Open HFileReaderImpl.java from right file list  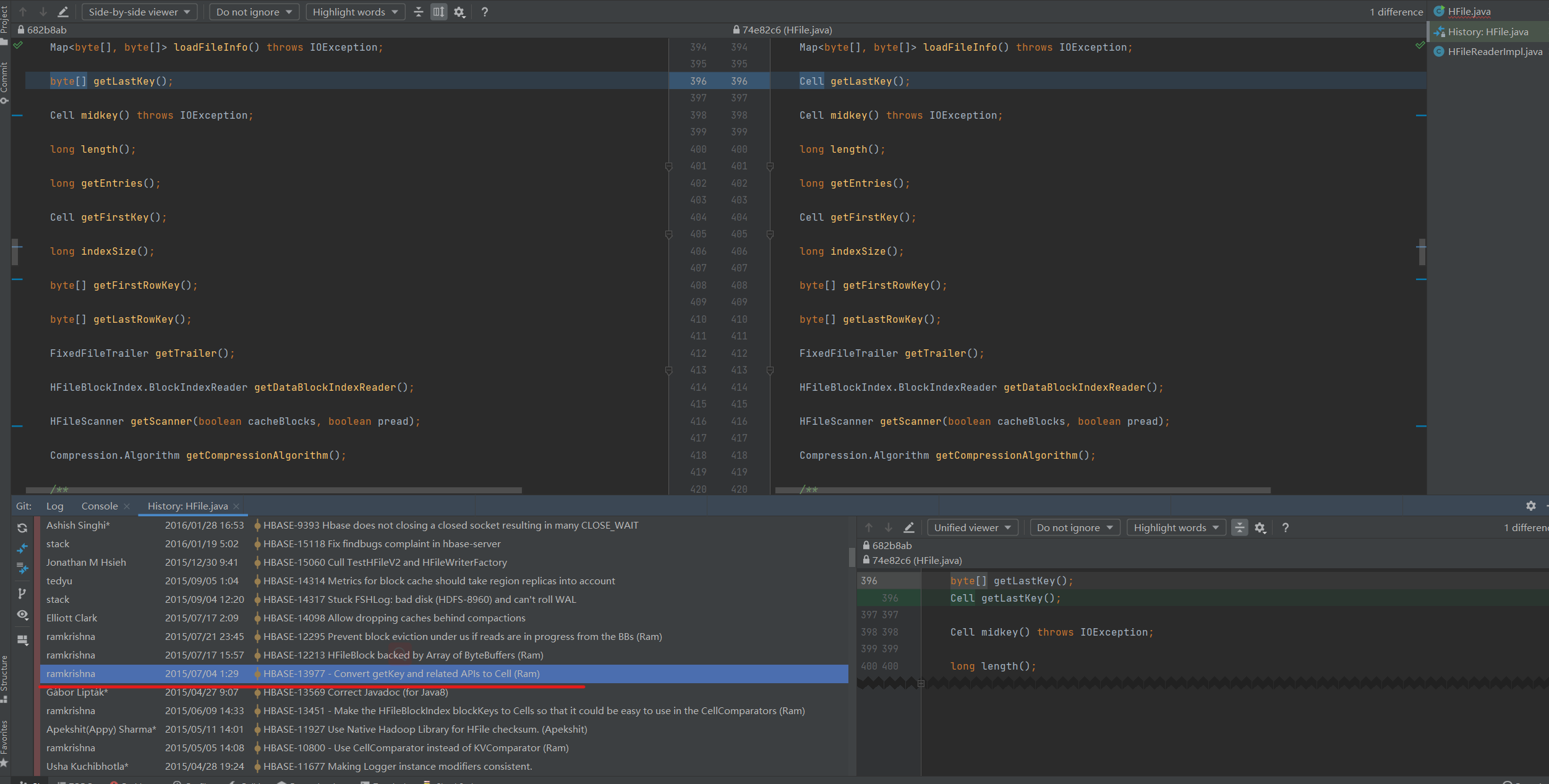[x=1494, y=51]
